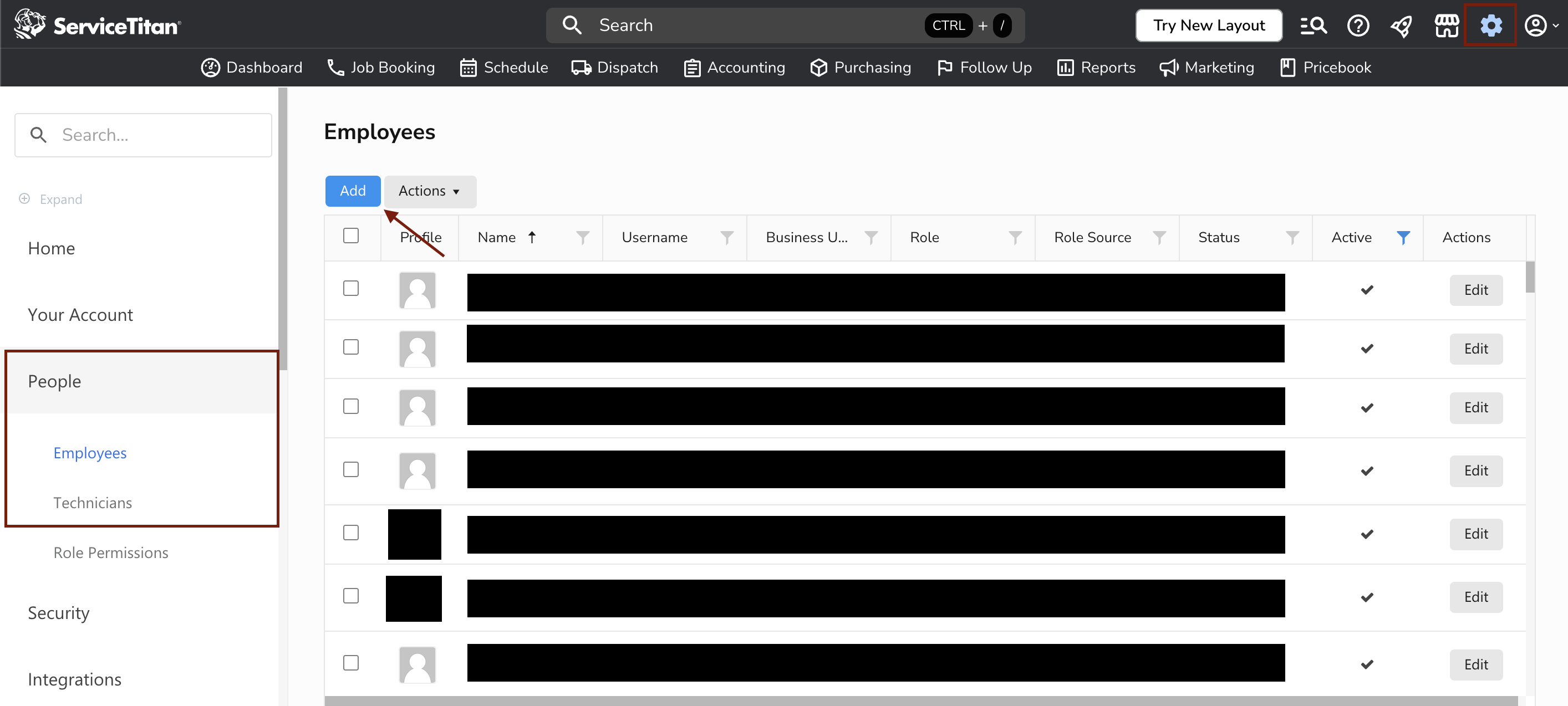Open the advanced search list icon
This screenshot has height=706, width=1568.
click(1313, 25)
